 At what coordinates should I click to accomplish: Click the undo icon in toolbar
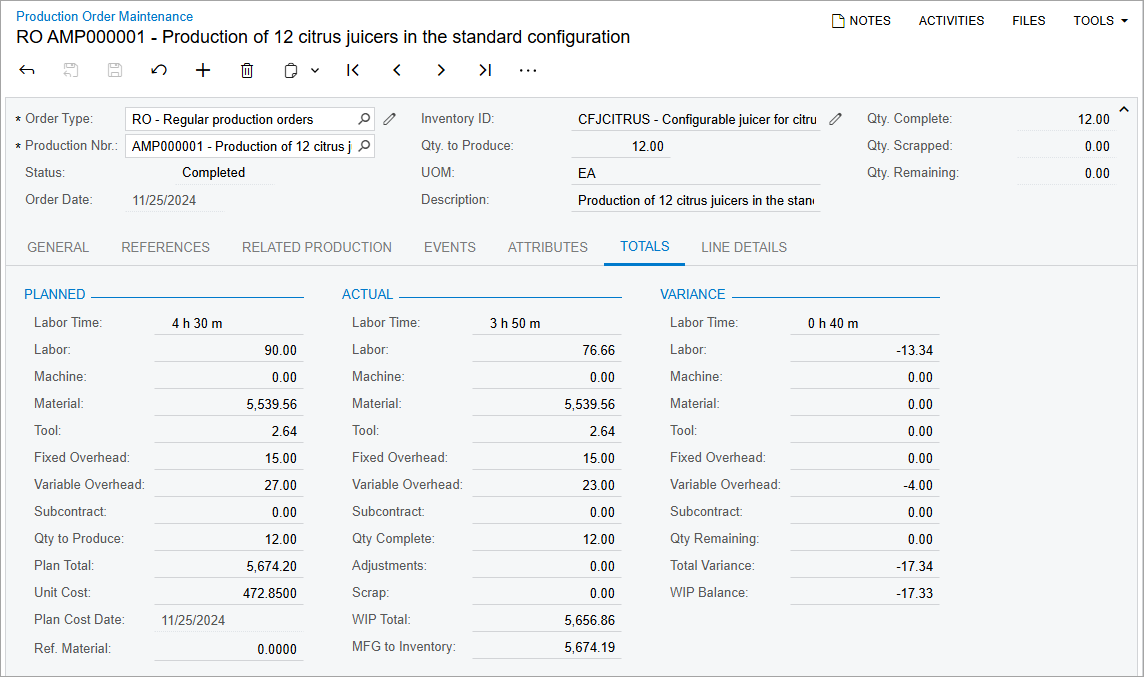click(158, 70)
